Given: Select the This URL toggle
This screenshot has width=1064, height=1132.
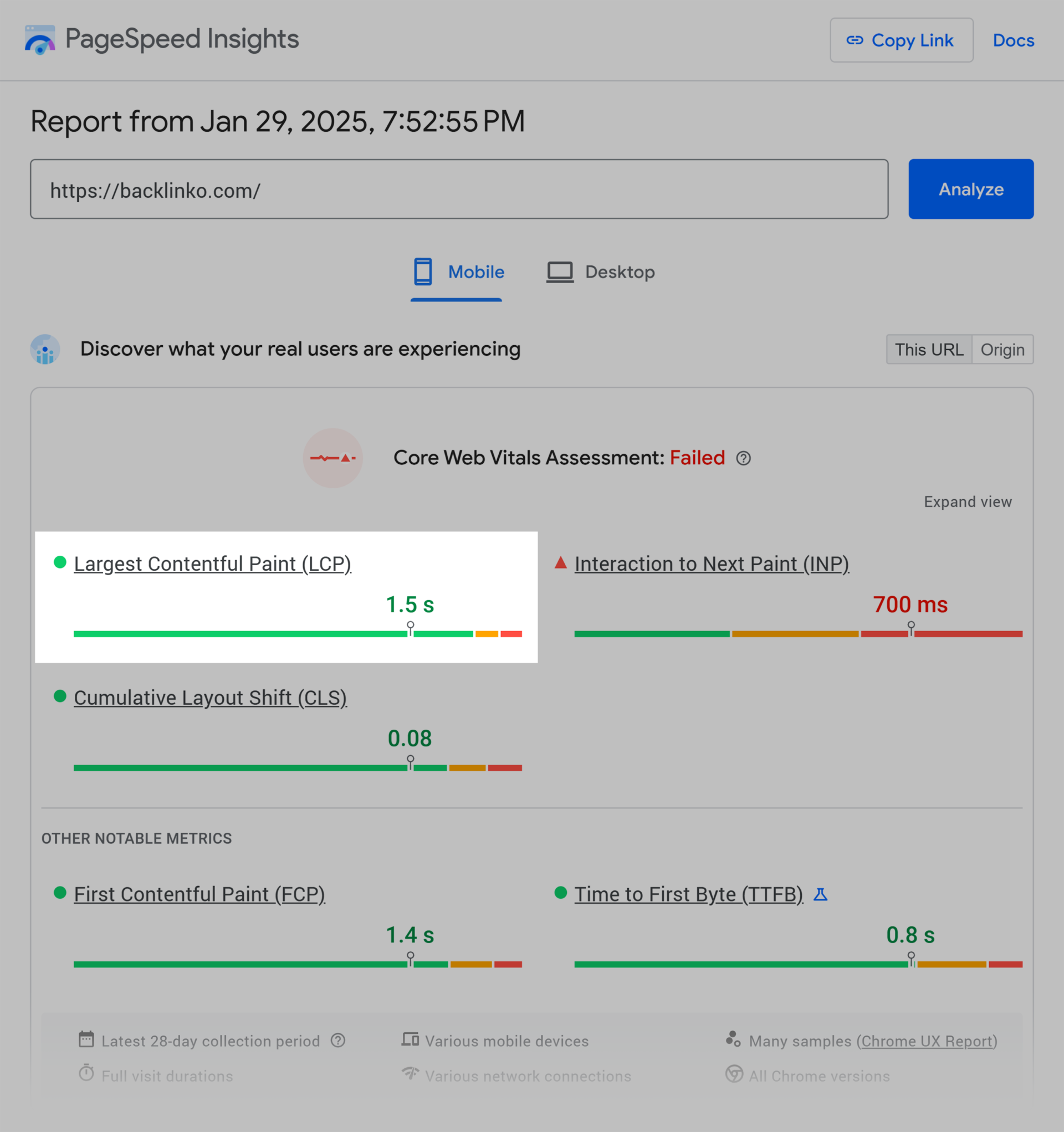Looking at the screenshot, I should click(x=929, y=349).
